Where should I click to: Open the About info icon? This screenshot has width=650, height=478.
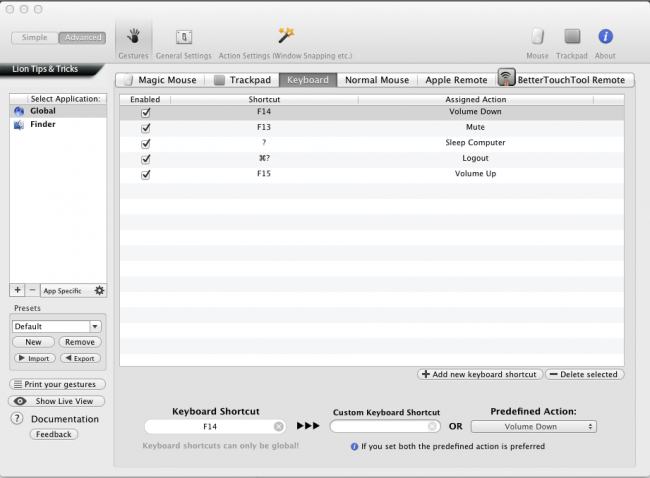(x=605, y=36)
